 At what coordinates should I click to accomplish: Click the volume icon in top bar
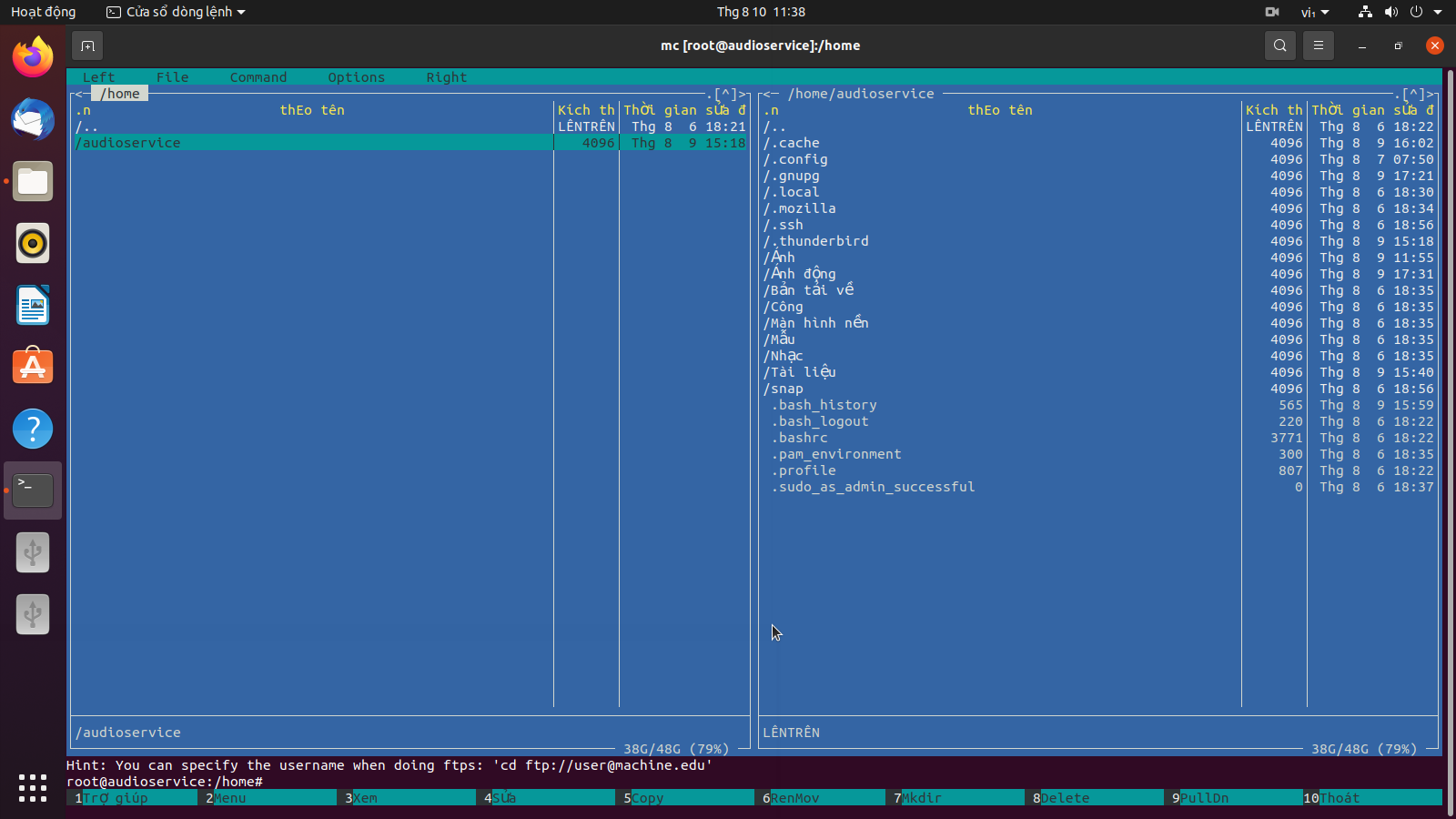click(x=1390, y=12)
